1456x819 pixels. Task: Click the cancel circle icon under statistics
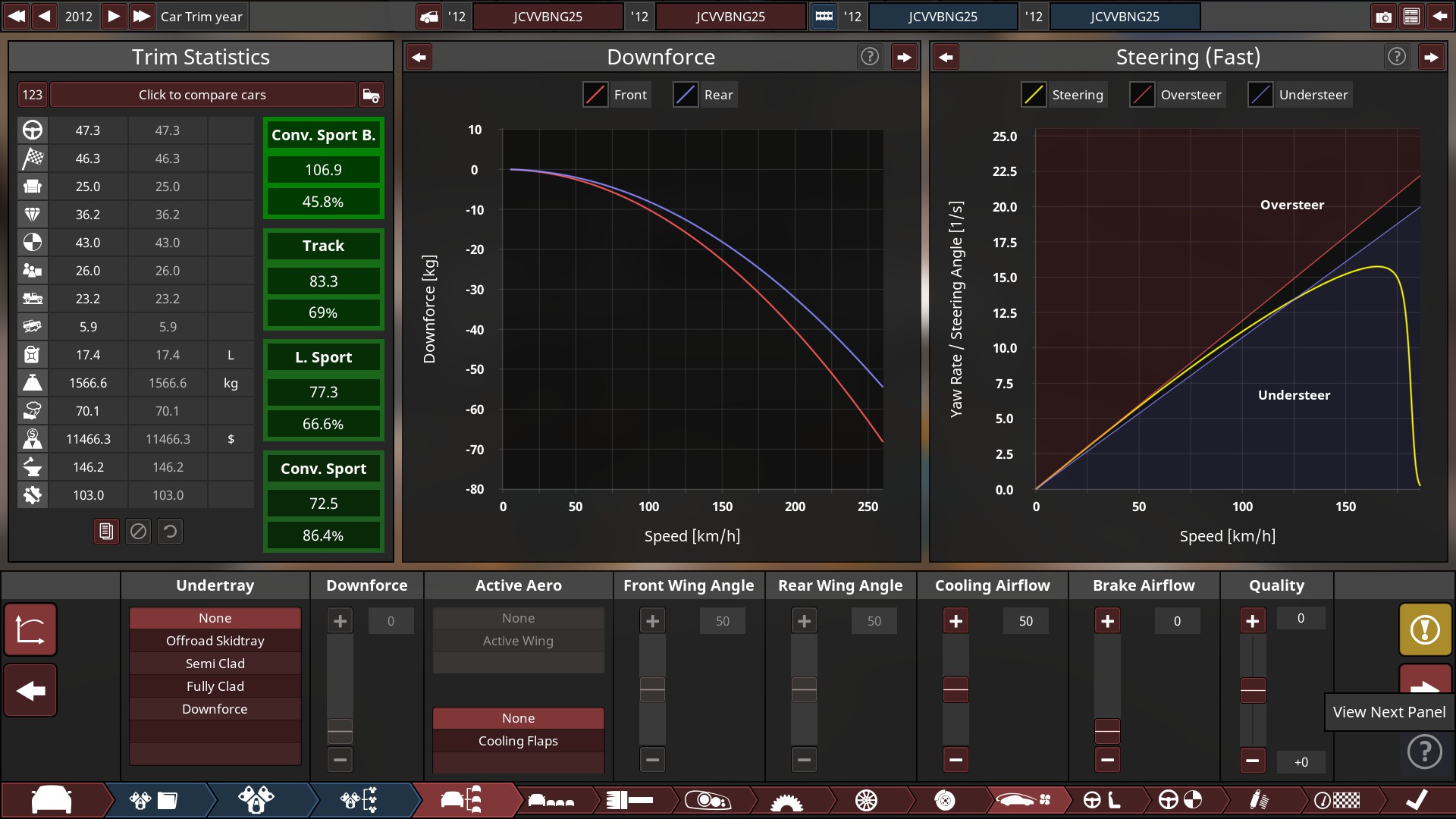click(x=138, y=532)
